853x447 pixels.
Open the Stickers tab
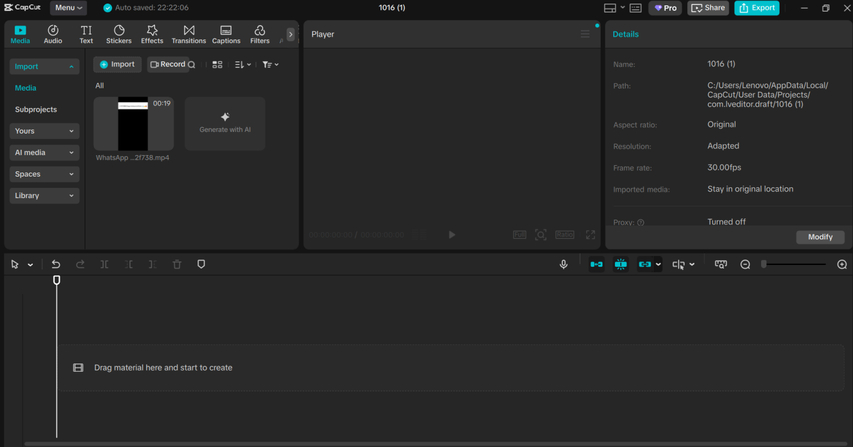coord(119,34)
